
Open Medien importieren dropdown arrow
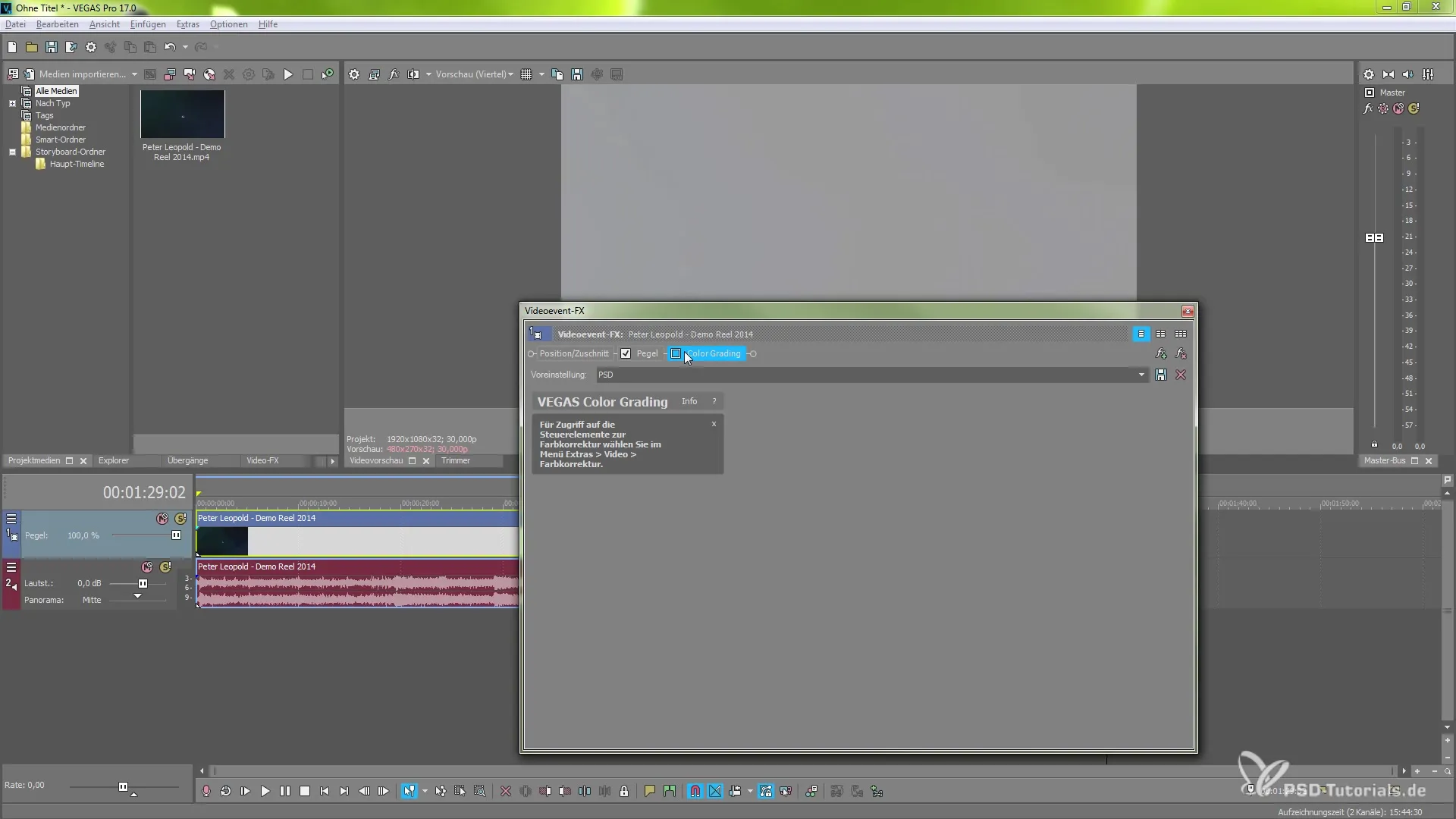click(x=134, y=74)
